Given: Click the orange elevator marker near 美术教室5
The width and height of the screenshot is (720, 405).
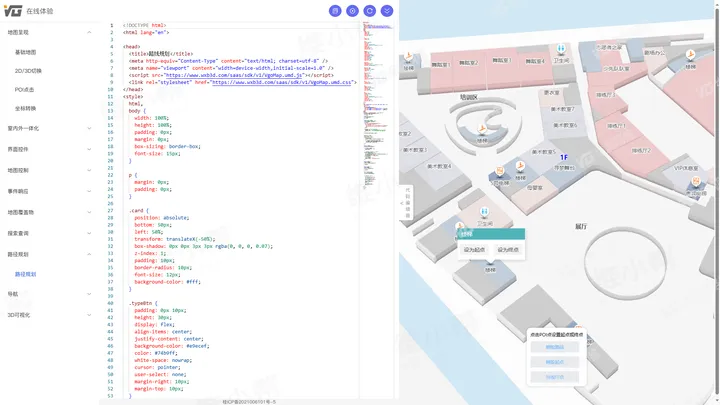Looking at the screenshot, I should point(500,172).
